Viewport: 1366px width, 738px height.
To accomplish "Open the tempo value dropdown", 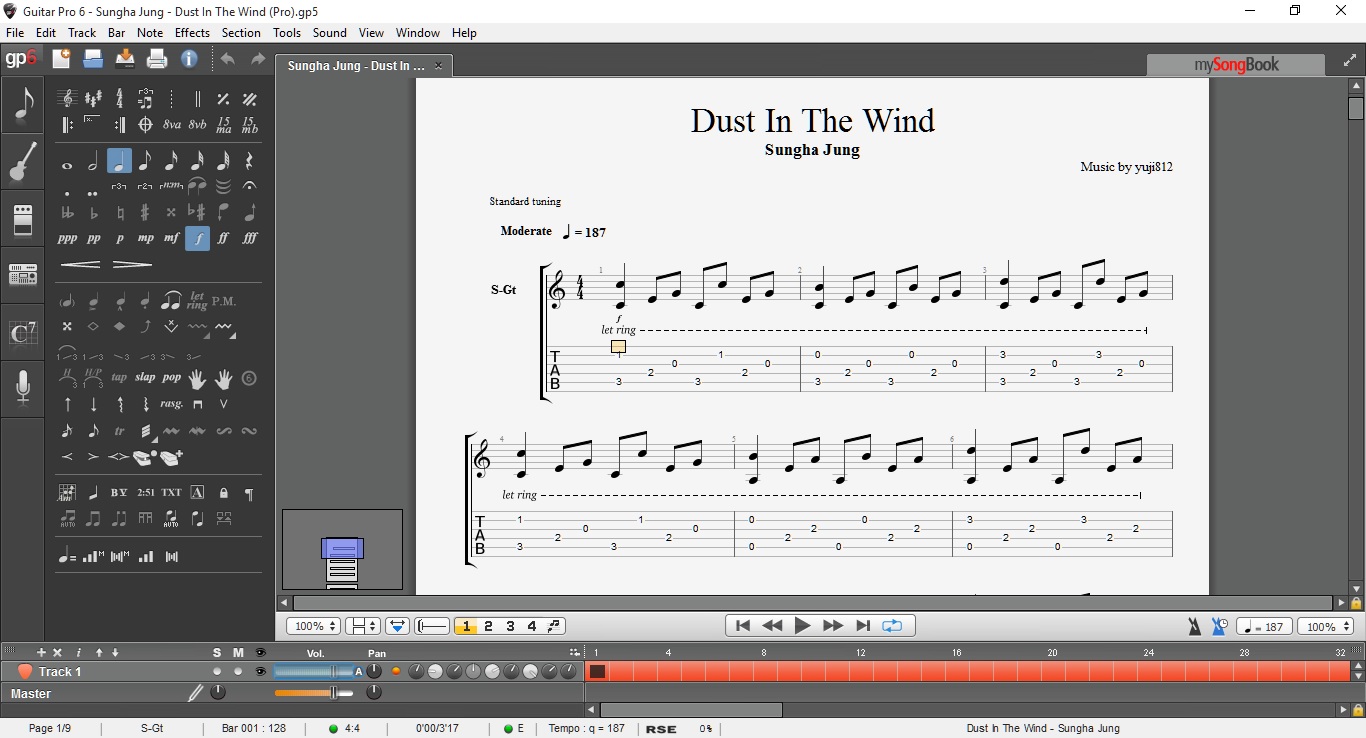I will point(1264,625).
